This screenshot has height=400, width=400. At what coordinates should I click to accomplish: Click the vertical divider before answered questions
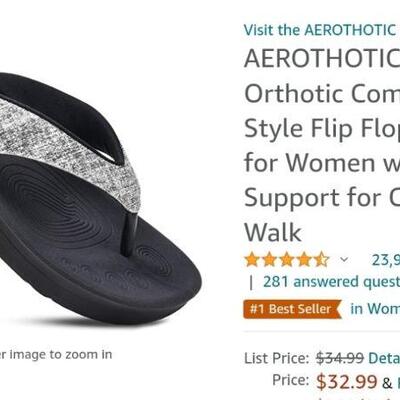tap(251, 283)
